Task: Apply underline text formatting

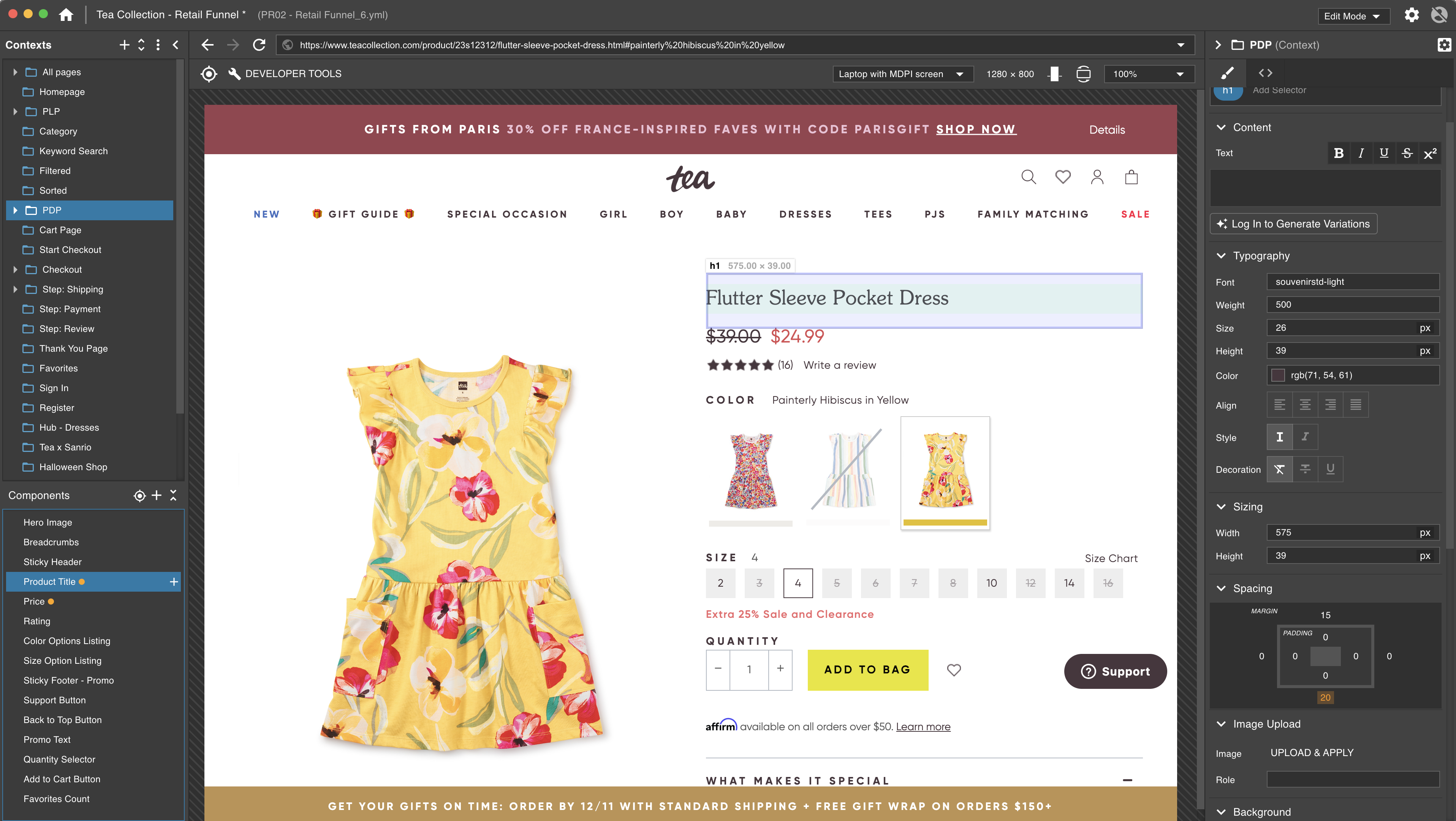Action: (1384, 153)
